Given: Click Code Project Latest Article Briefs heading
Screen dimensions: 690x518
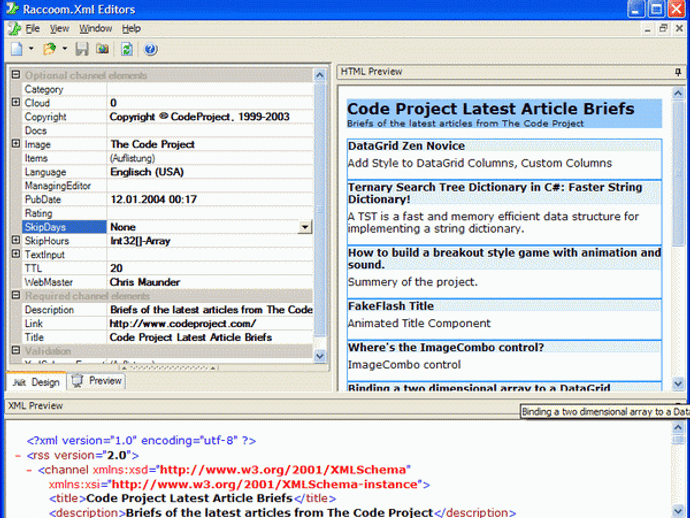Looking at the screenshot, I should click(x=491, y=109).
